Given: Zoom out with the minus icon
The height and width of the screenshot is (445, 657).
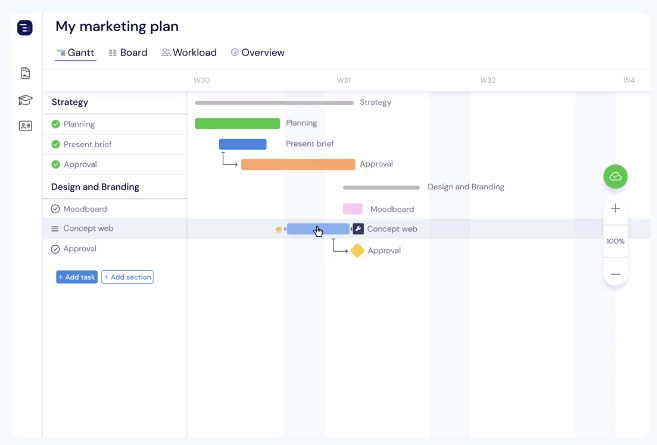Looking at the screenshot, I should click(x=615, y=273).
